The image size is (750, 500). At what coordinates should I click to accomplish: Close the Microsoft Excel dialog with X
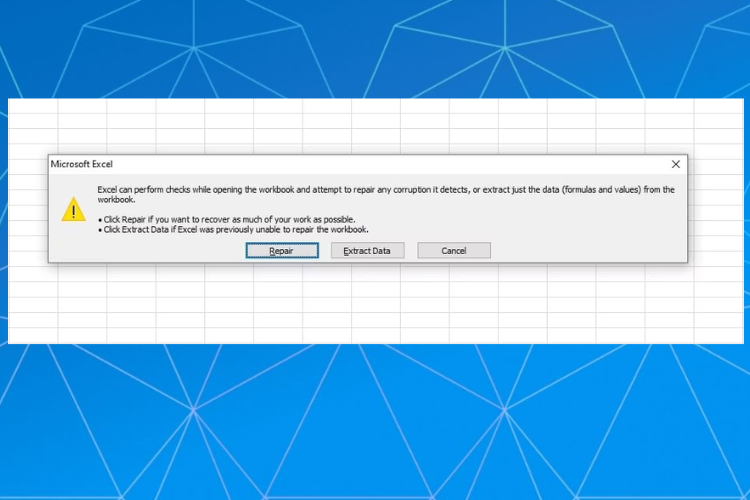(x=675, y=164)
